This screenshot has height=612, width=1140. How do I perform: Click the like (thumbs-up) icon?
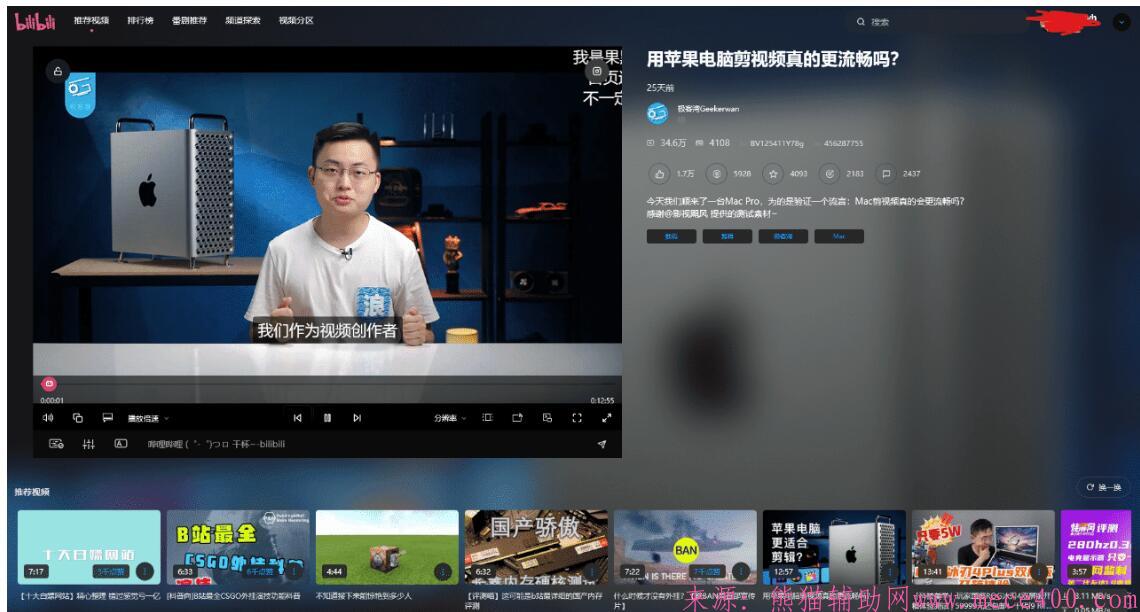pos(660,174)
